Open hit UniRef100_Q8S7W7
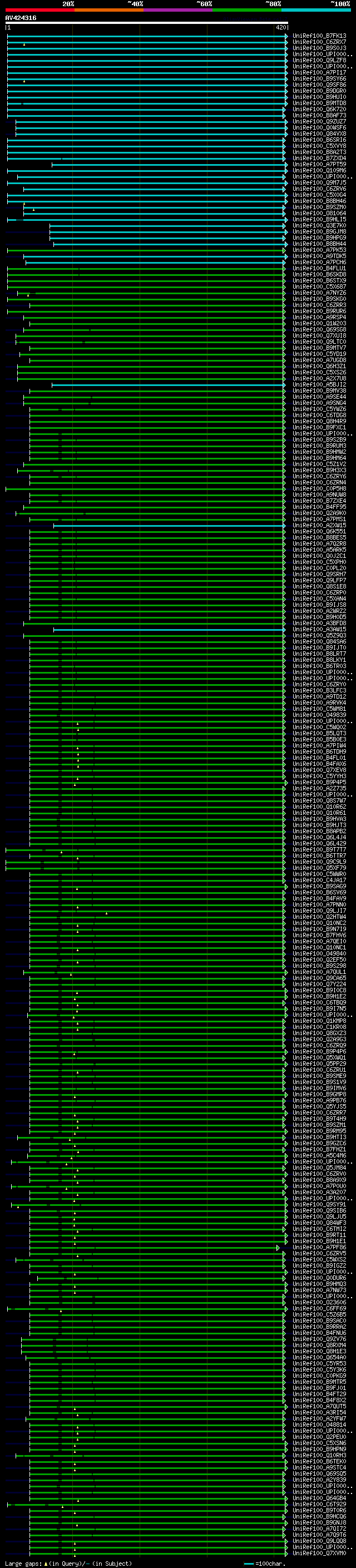The height and width of the screenshot is (1568, 356). (319, 801)
